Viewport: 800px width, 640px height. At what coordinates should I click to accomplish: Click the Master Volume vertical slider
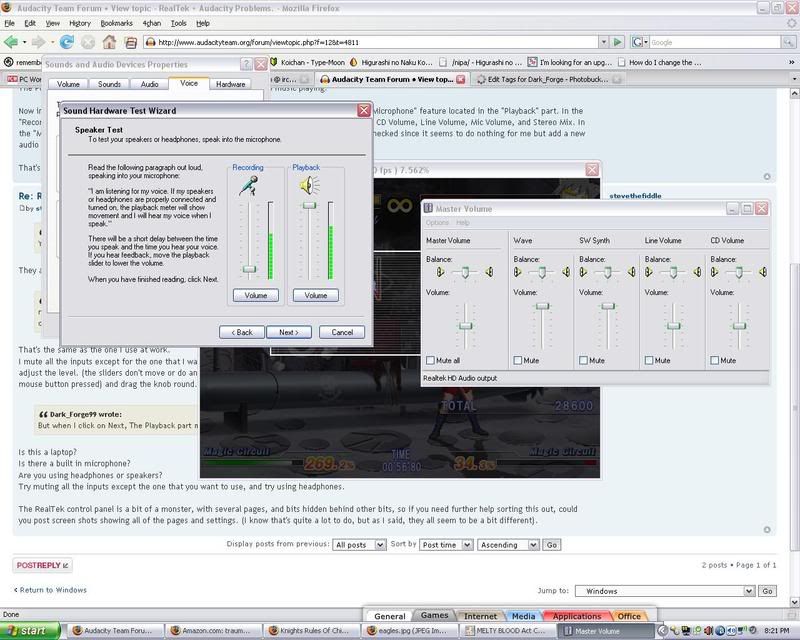464,324
